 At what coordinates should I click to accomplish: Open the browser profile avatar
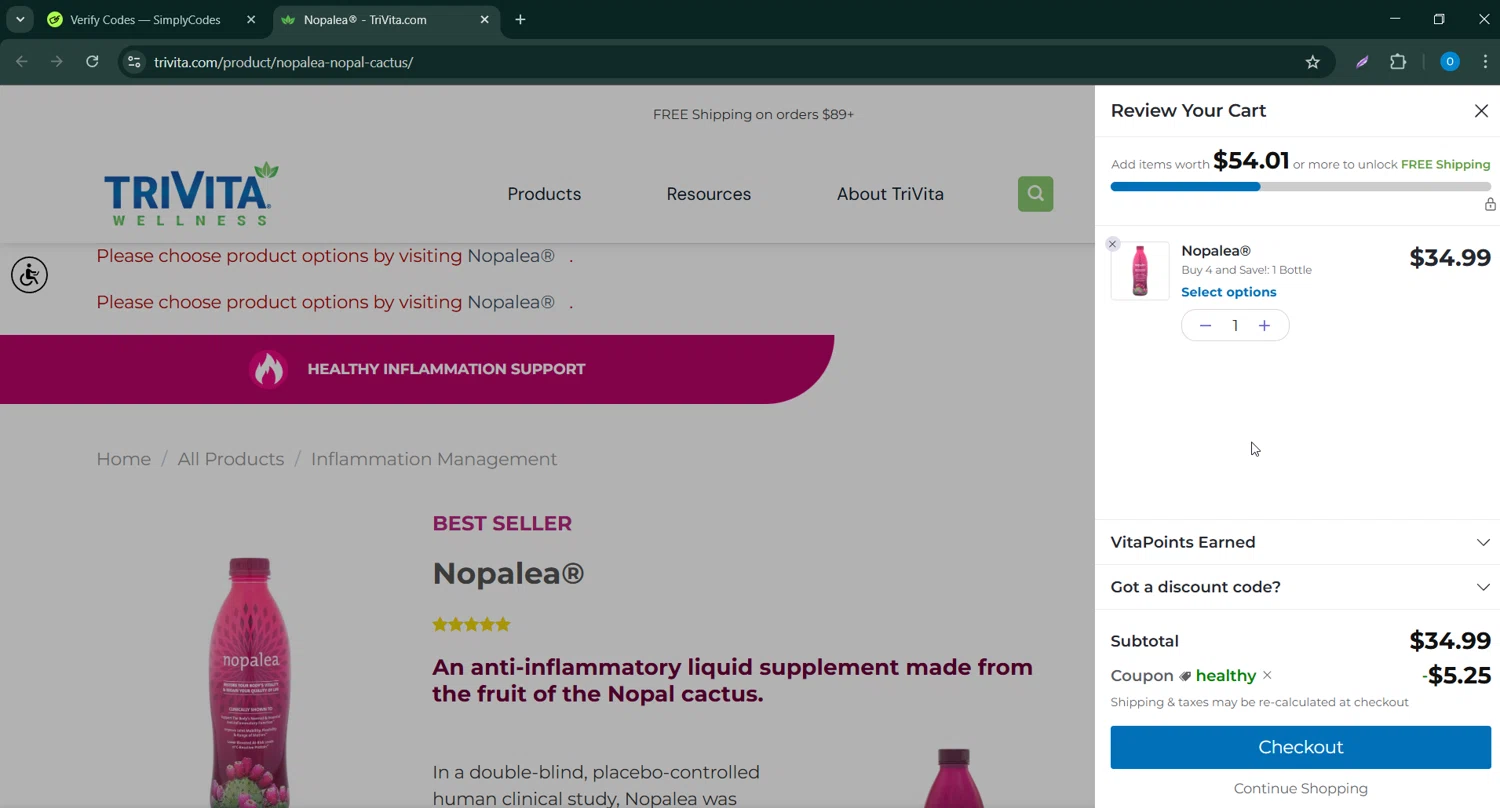(x=1449, y=62)
